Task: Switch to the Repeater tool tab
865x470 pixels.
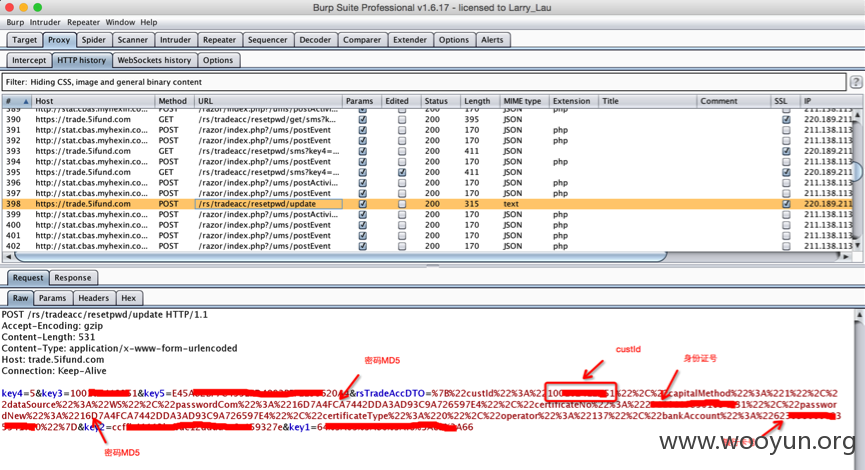Action: click(x=220, y=40)
